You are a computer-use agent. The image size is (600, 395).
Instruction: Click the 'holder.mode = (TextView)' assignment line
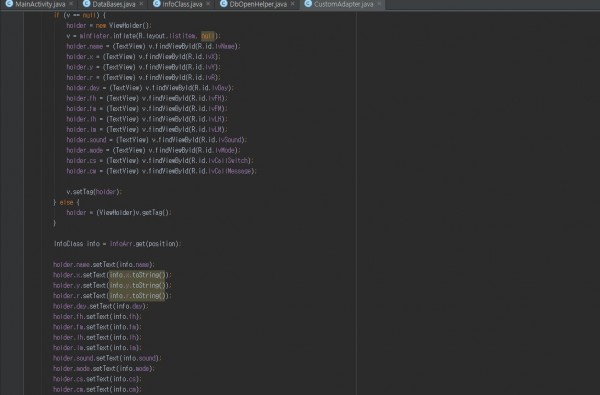[x=153, y=150]
